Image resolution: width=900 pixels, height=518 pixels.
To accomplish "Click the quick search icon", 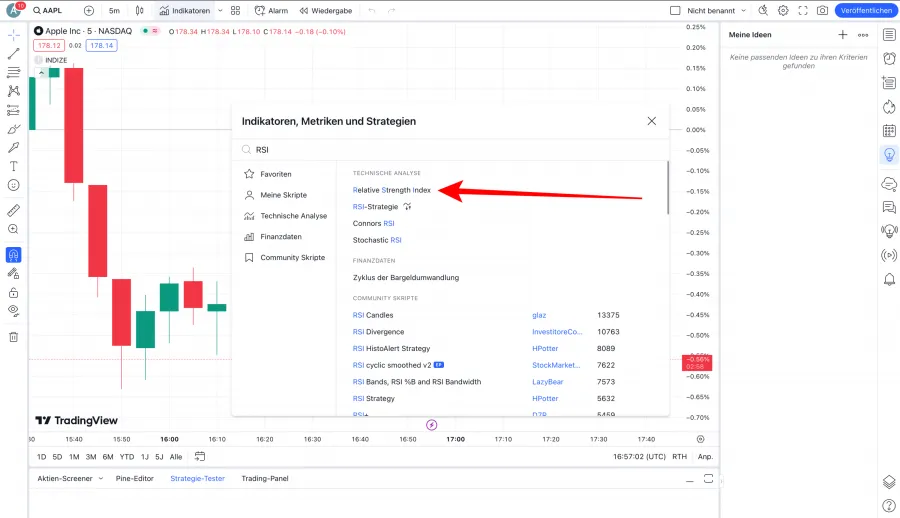I will pos(763,10).
